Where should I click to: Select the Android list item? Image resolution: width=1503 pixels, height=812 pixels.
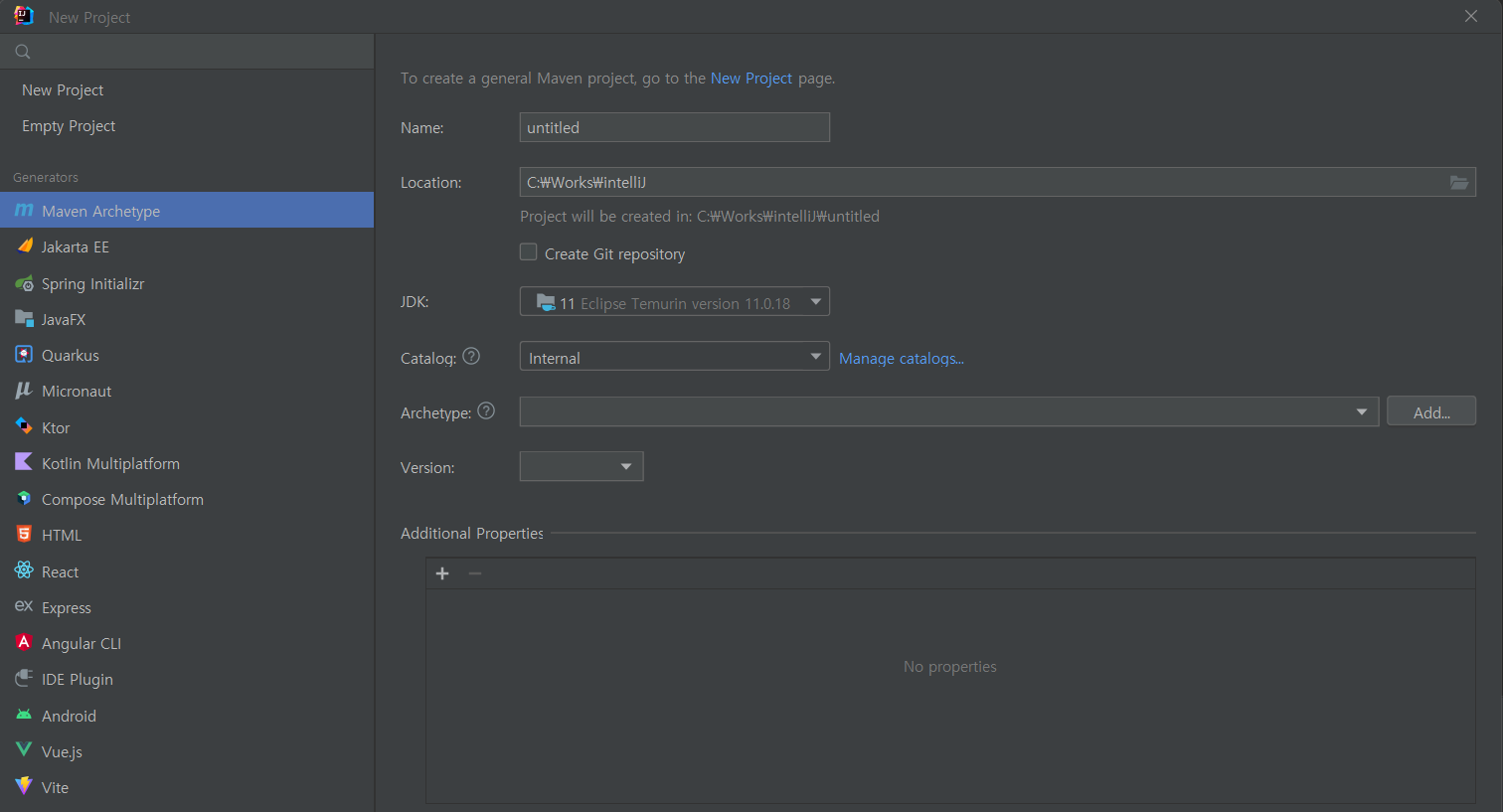coord(187,716)
